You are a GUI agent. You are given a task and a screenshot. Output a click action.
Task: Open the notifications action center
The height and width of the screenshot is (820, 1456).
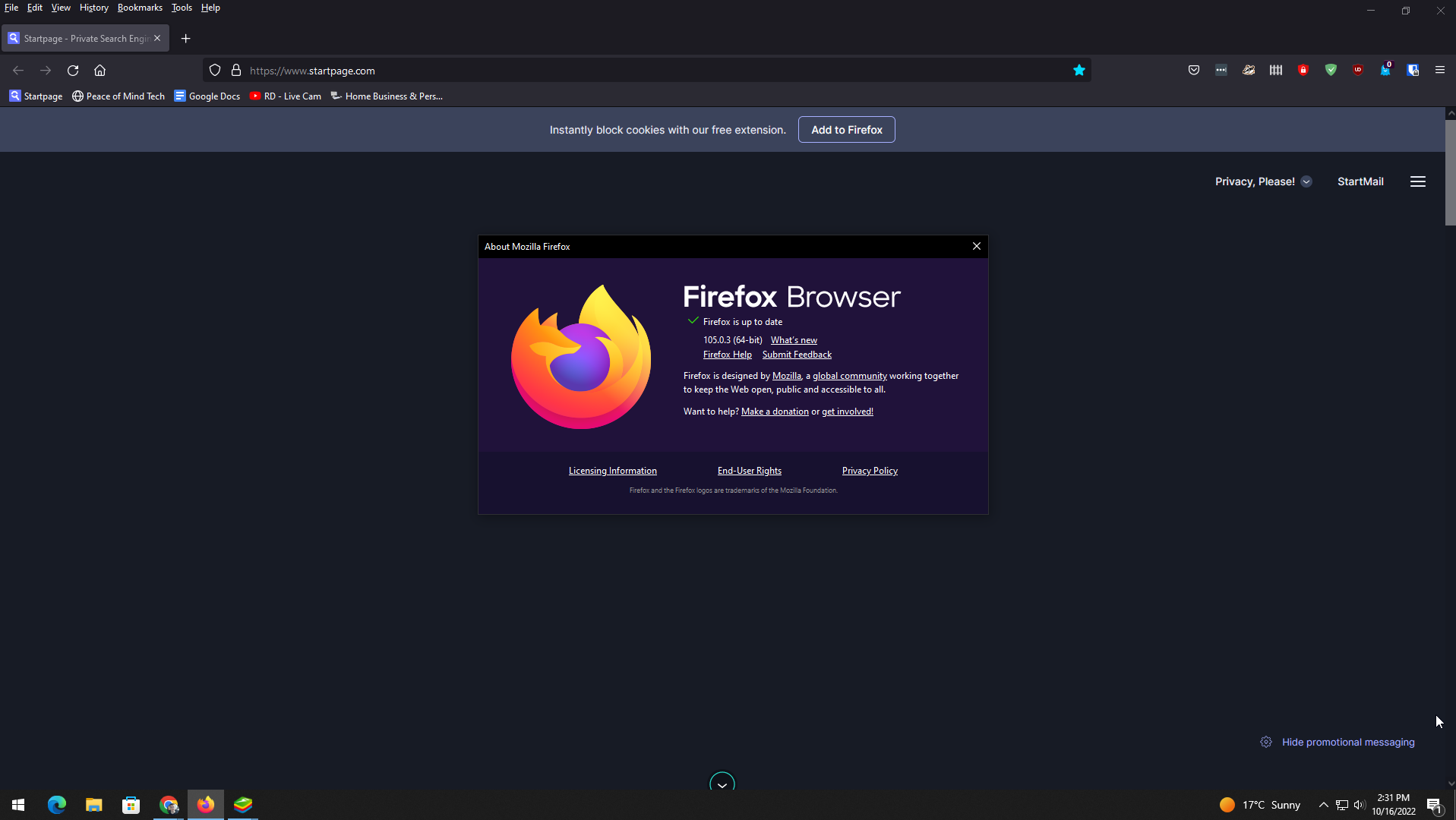1435,805
